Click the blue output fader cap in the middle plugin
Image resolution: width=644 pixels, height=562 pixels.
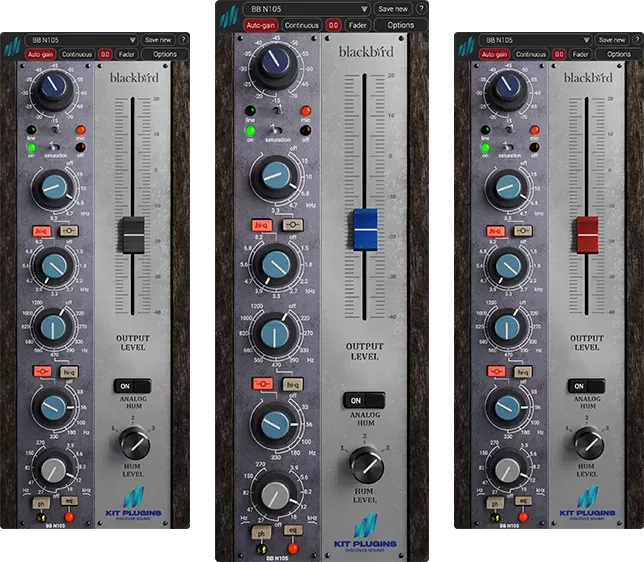pos(365,229)
